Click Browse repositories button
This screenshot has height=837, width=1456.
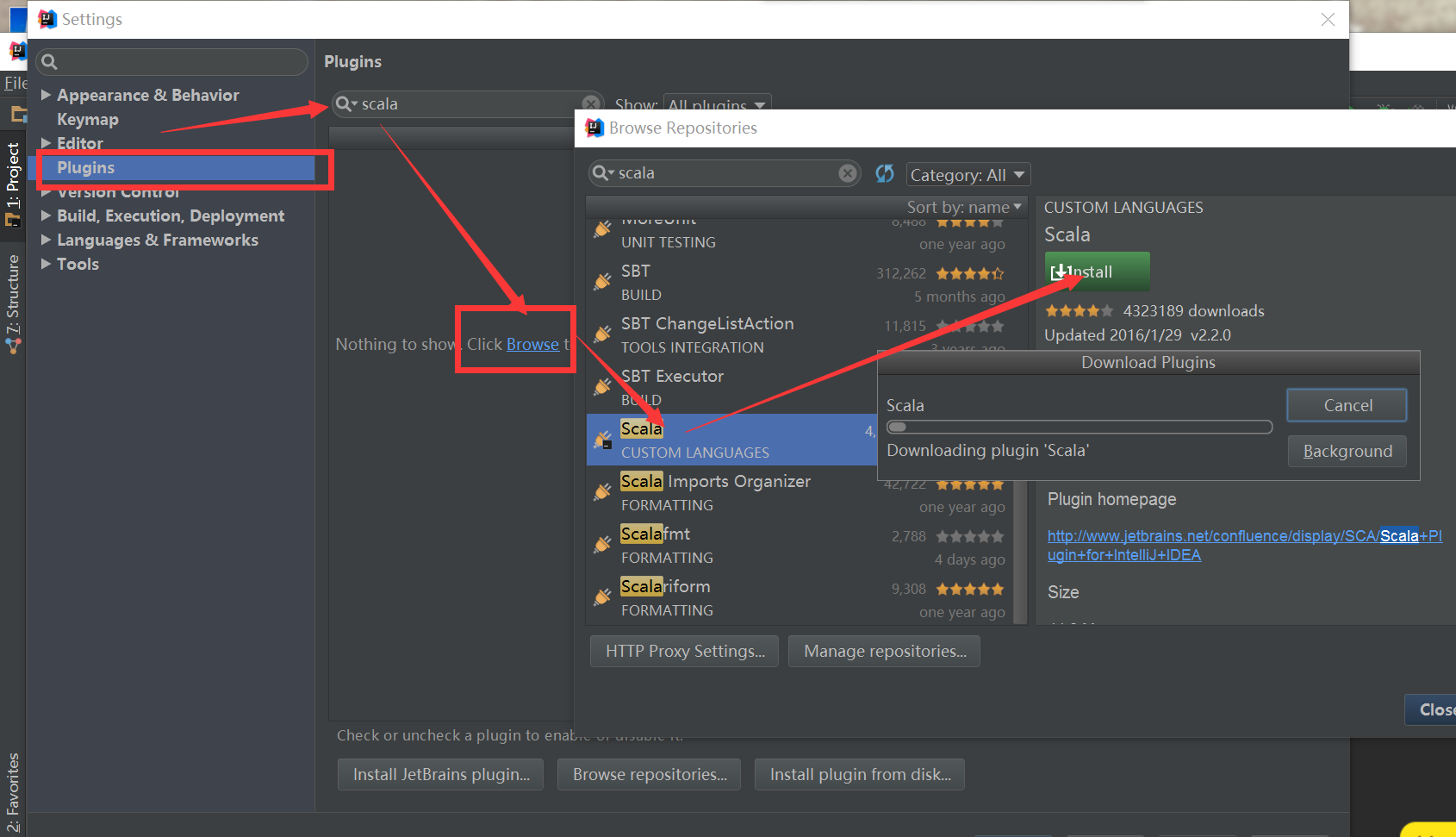(650, 774)
